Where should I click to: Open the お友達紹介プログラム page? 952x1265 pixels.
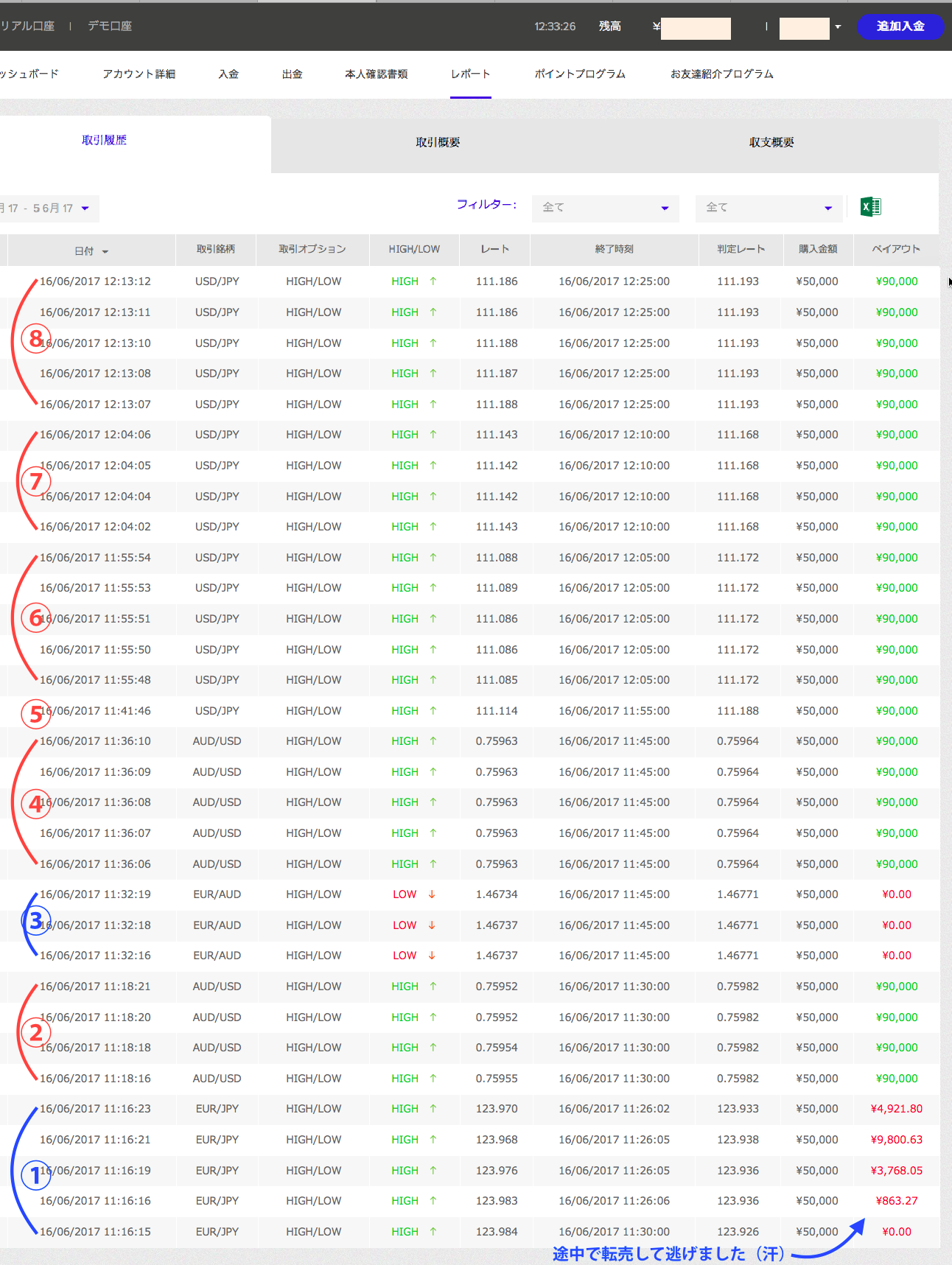click(721, 74)
